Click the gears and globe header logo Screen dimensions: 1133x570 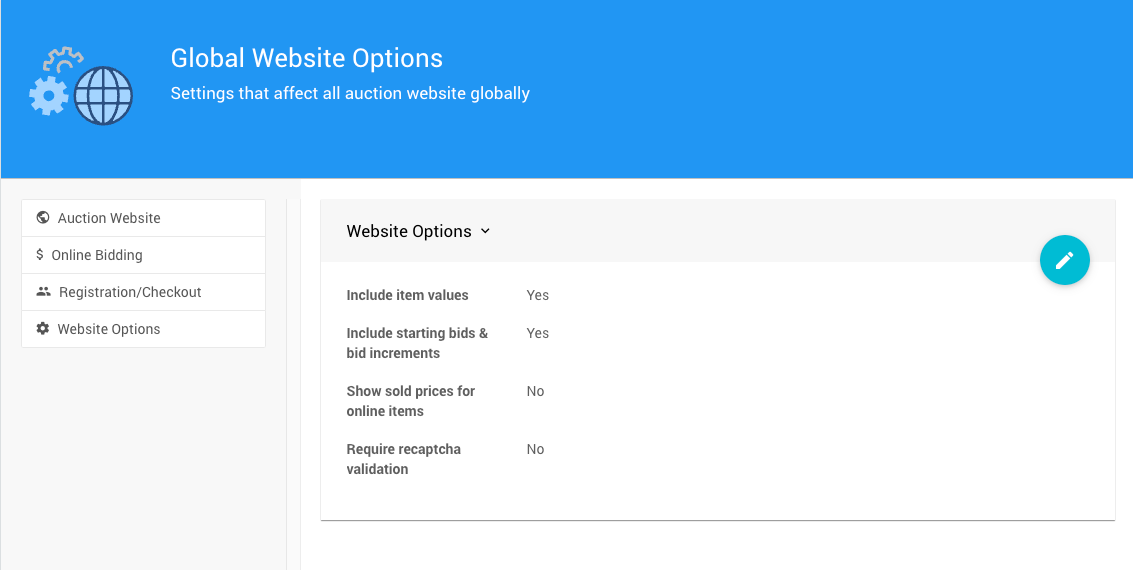coord(80,86)
